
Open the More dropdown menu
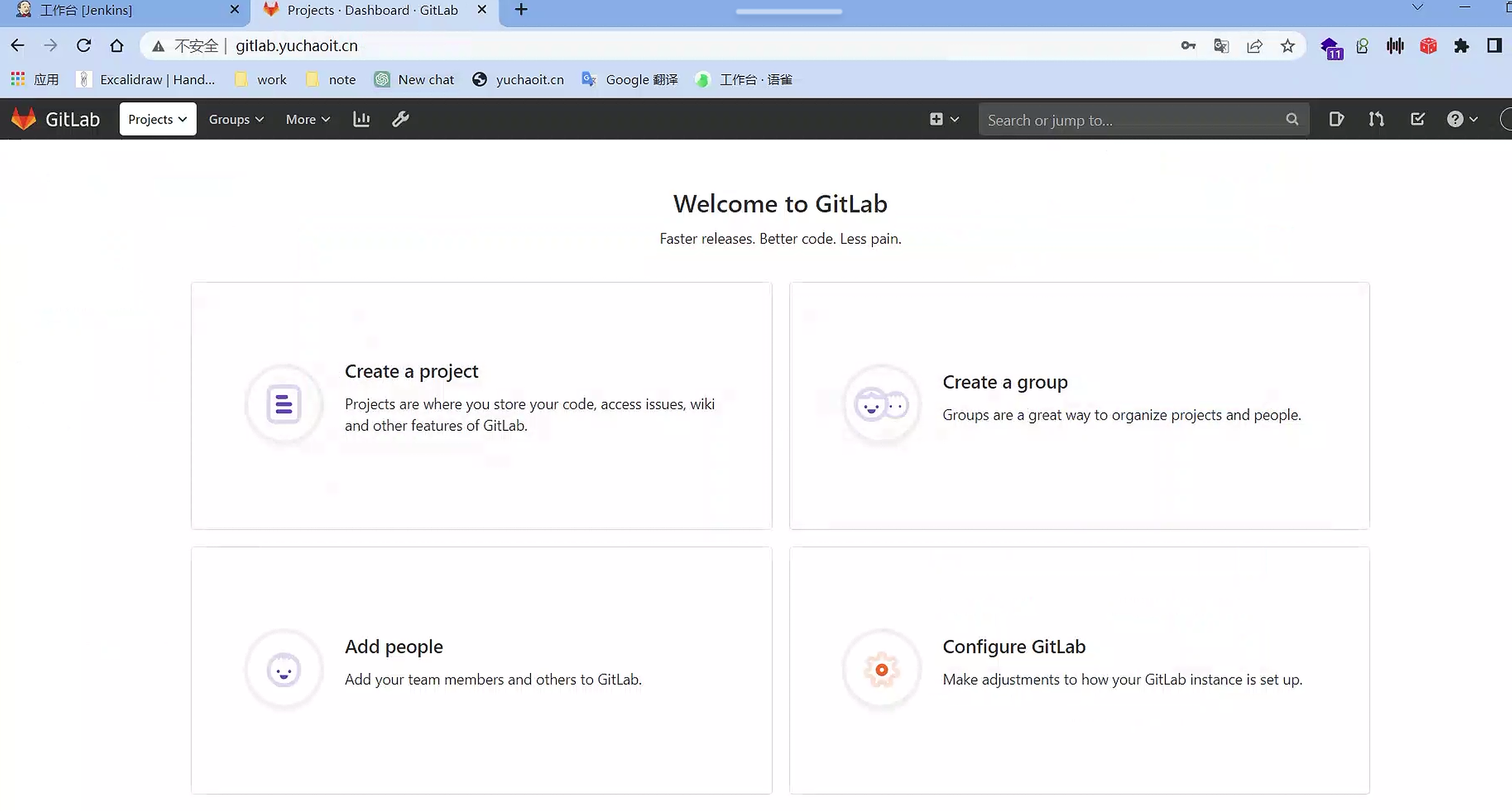(308, 119)
